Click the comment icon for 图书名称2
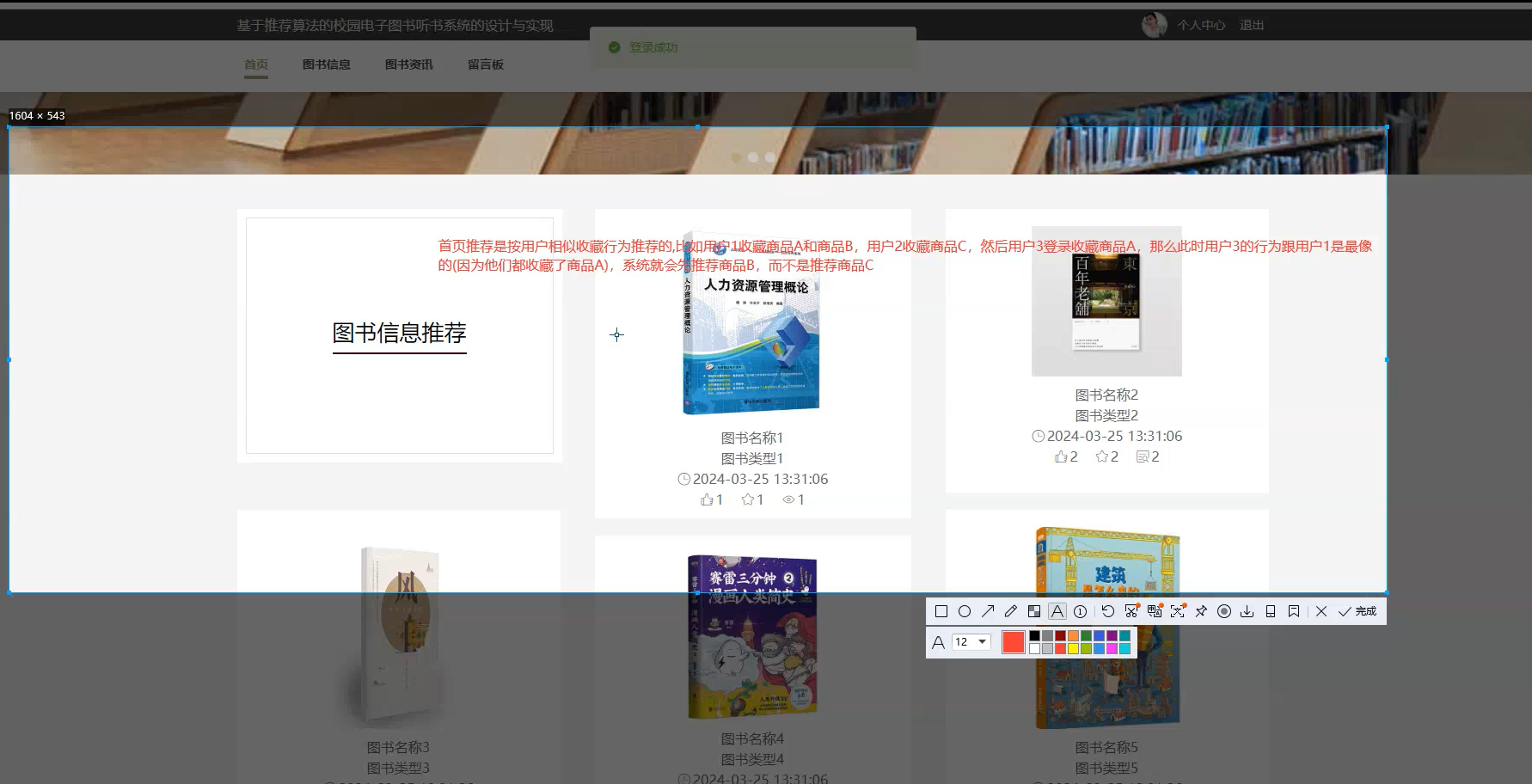The width and height of the screenshot is (1532, 784). [1143, 456]
